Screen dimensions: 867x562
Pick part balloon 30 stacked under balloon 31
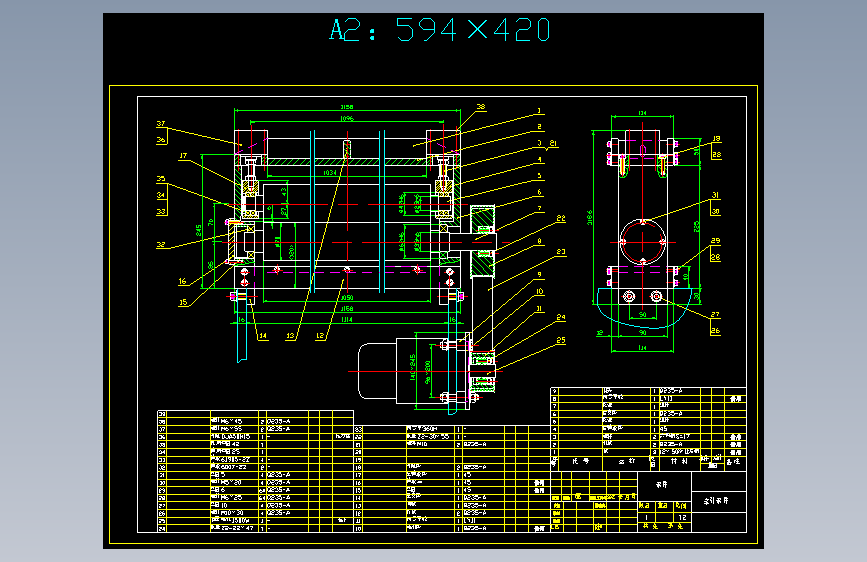point(715,211)
